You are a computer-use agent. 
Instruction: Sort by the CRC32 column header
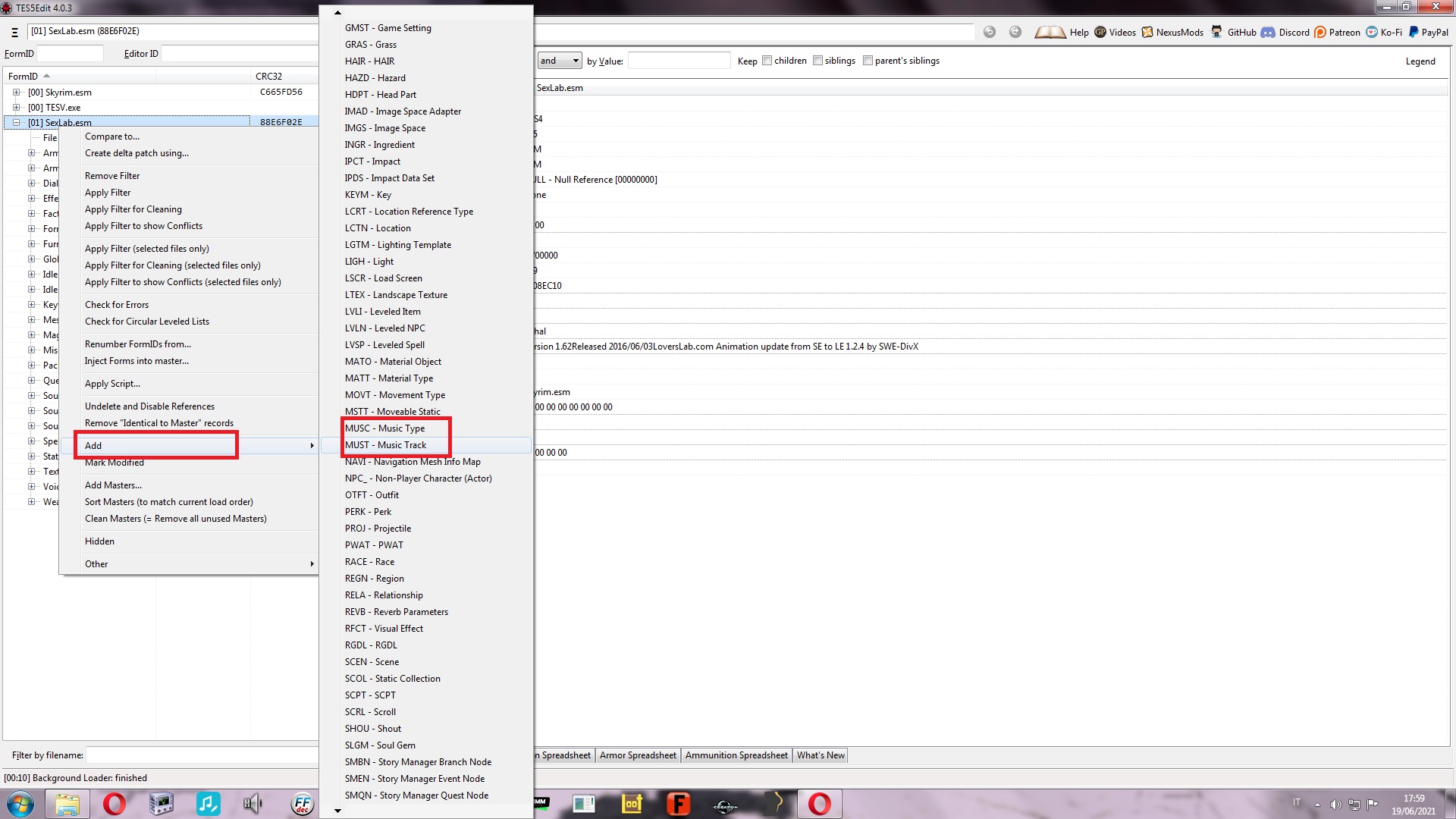click(x=284, y=76)
